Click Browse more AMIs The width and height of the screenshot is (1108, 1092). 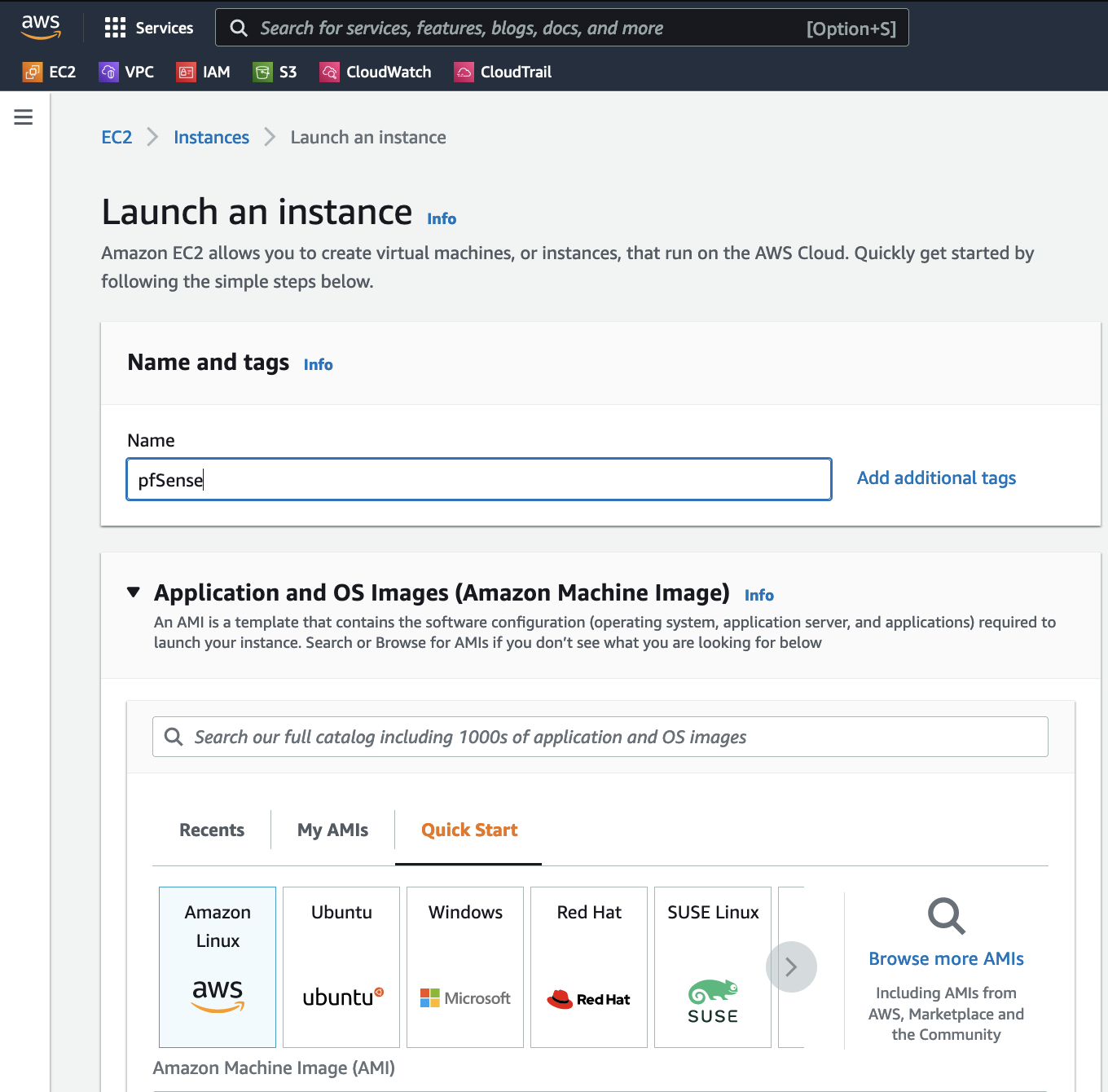tap(946, 958)
